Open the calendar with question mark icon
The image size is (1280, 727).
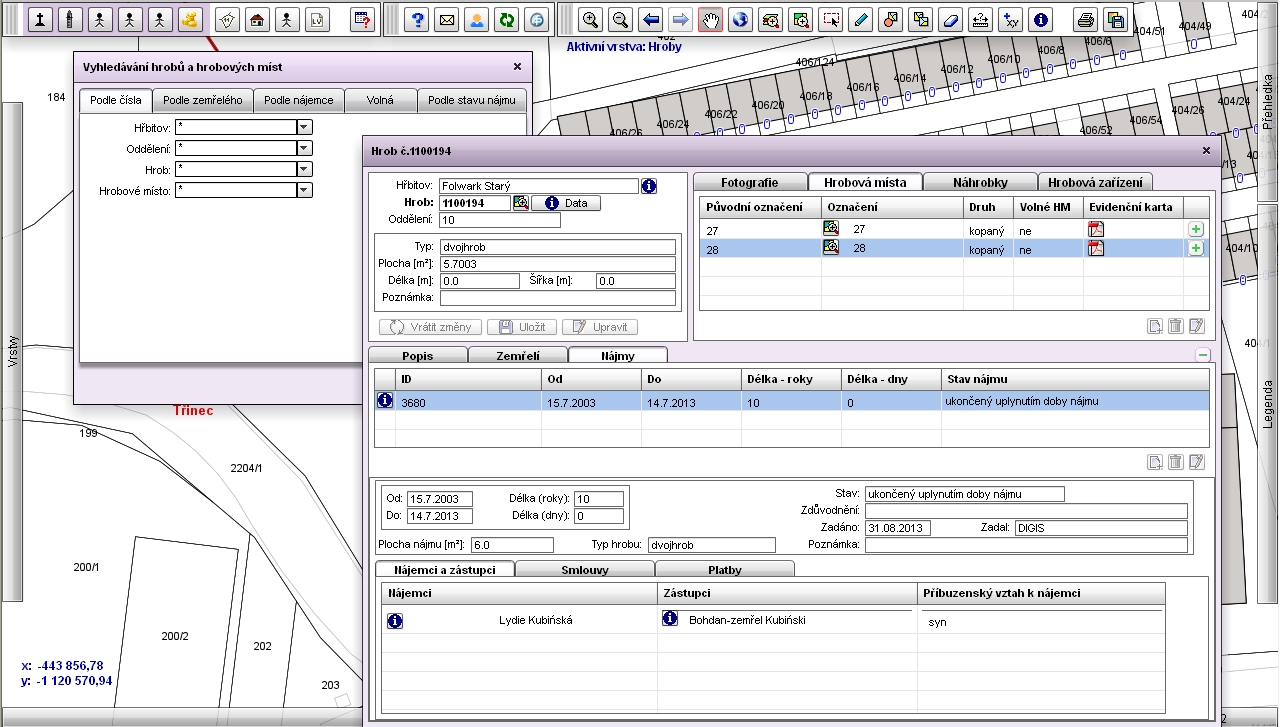[363, 20]
